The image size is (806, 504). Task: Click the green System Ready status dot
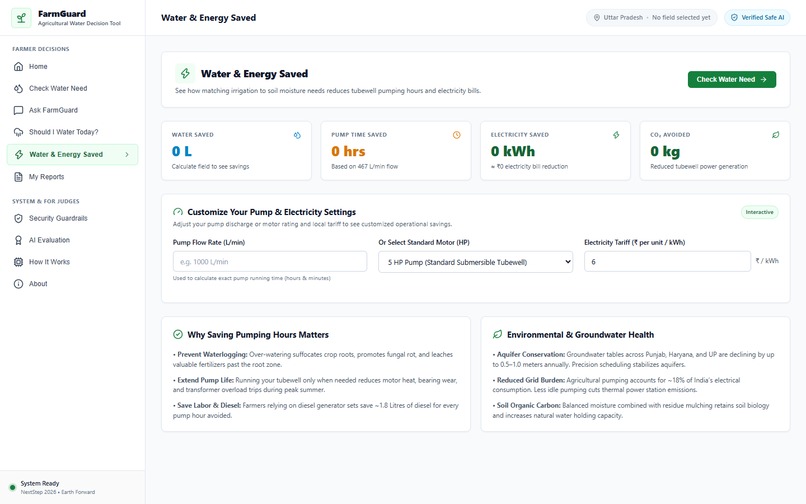pyautogui.click(x=12, y=488)
